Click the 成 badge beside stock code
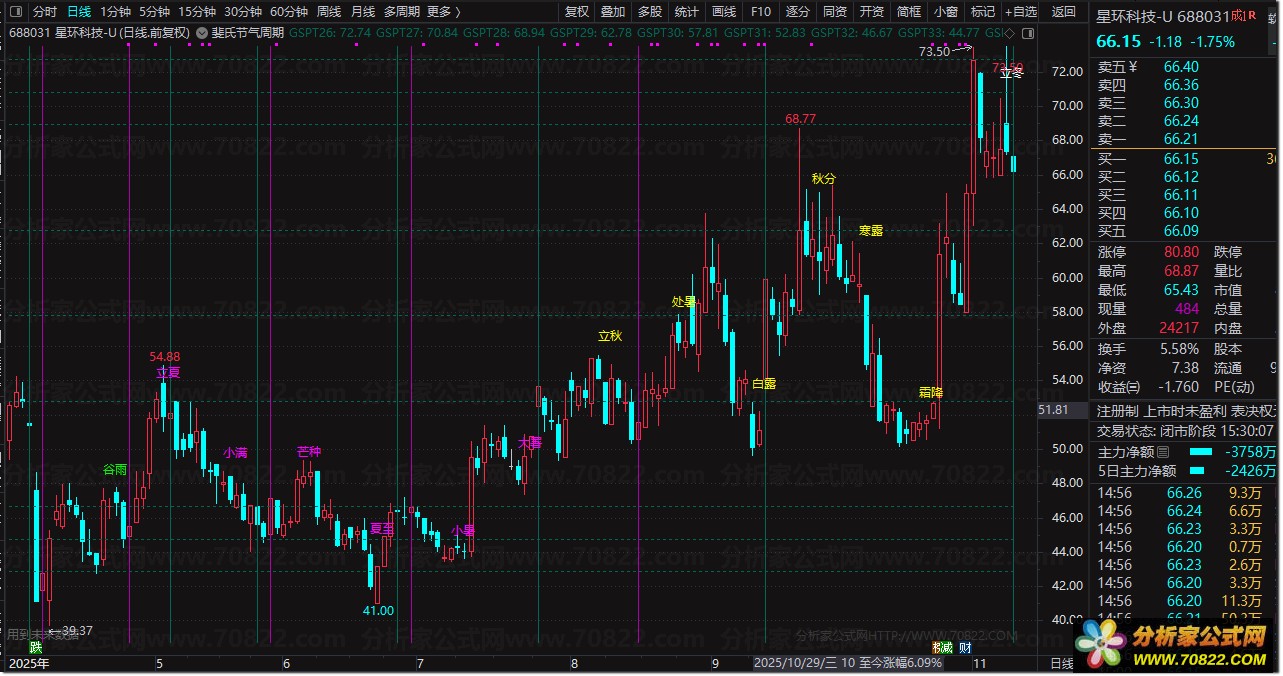The height and width of the screenshot is (676, 1283). 1237,15
